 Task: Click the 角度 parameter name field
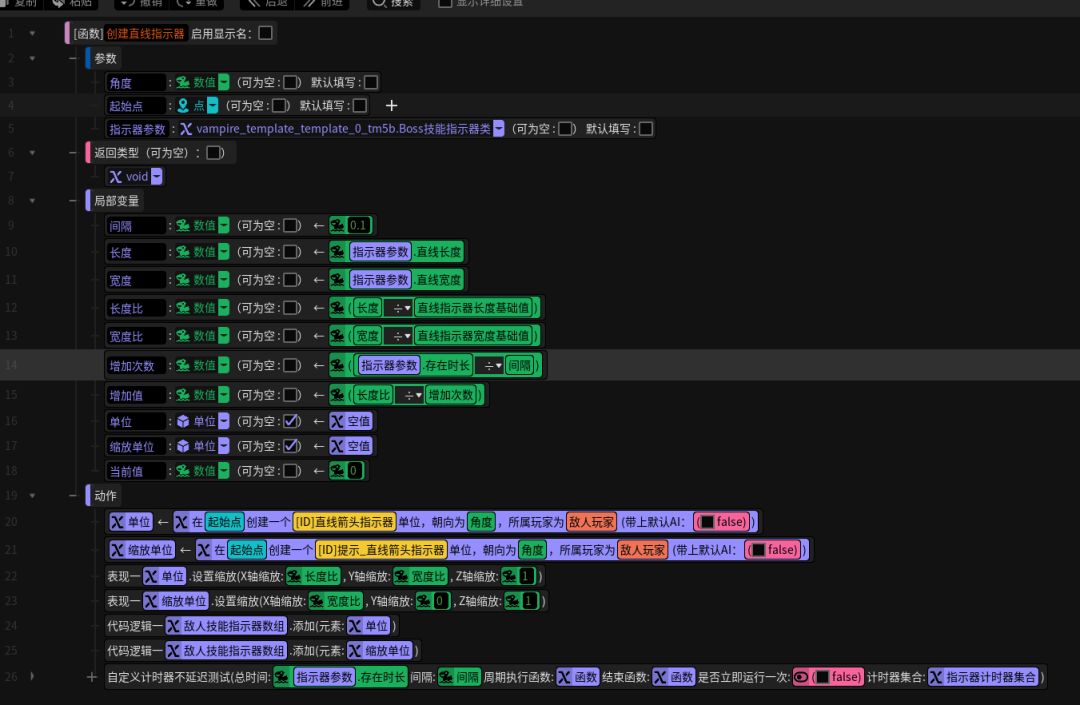point(136,83)
